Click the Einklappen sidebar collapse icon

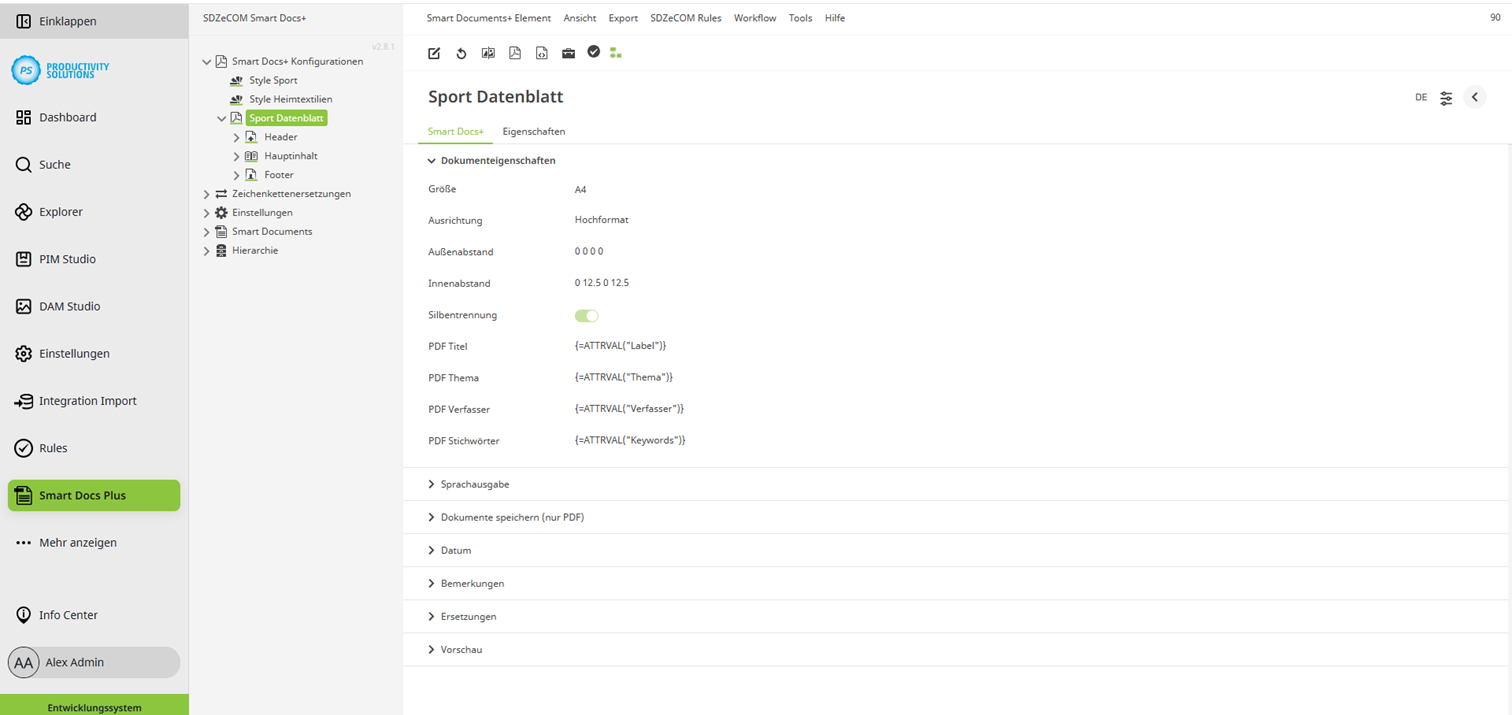[24, 21]
